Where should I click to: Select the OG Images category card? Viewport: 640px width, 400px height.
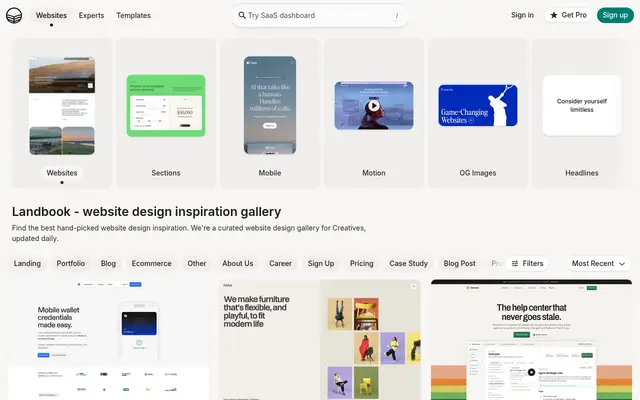click(x=478, y=113)
